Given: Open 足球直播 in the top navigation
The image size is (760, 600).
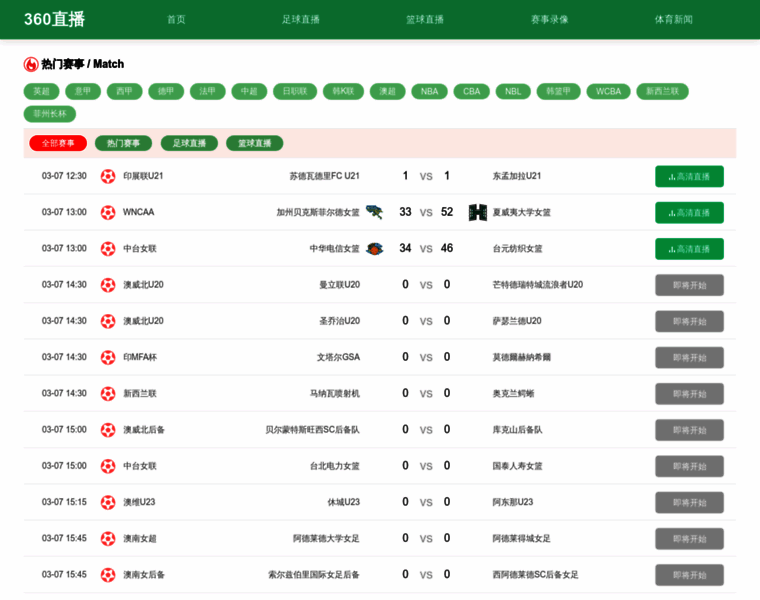Looking at the screenshot, I should point(301,19).
